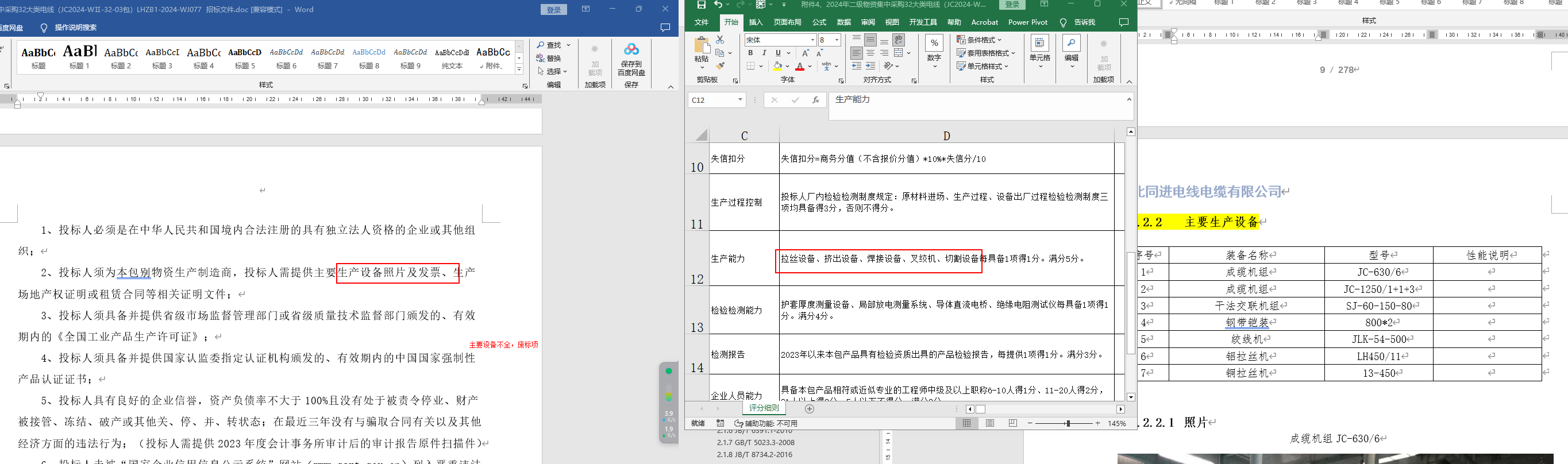Click the insert function fx icon
This screenshot has height=464, width=1568.
(x=816, y=100)
